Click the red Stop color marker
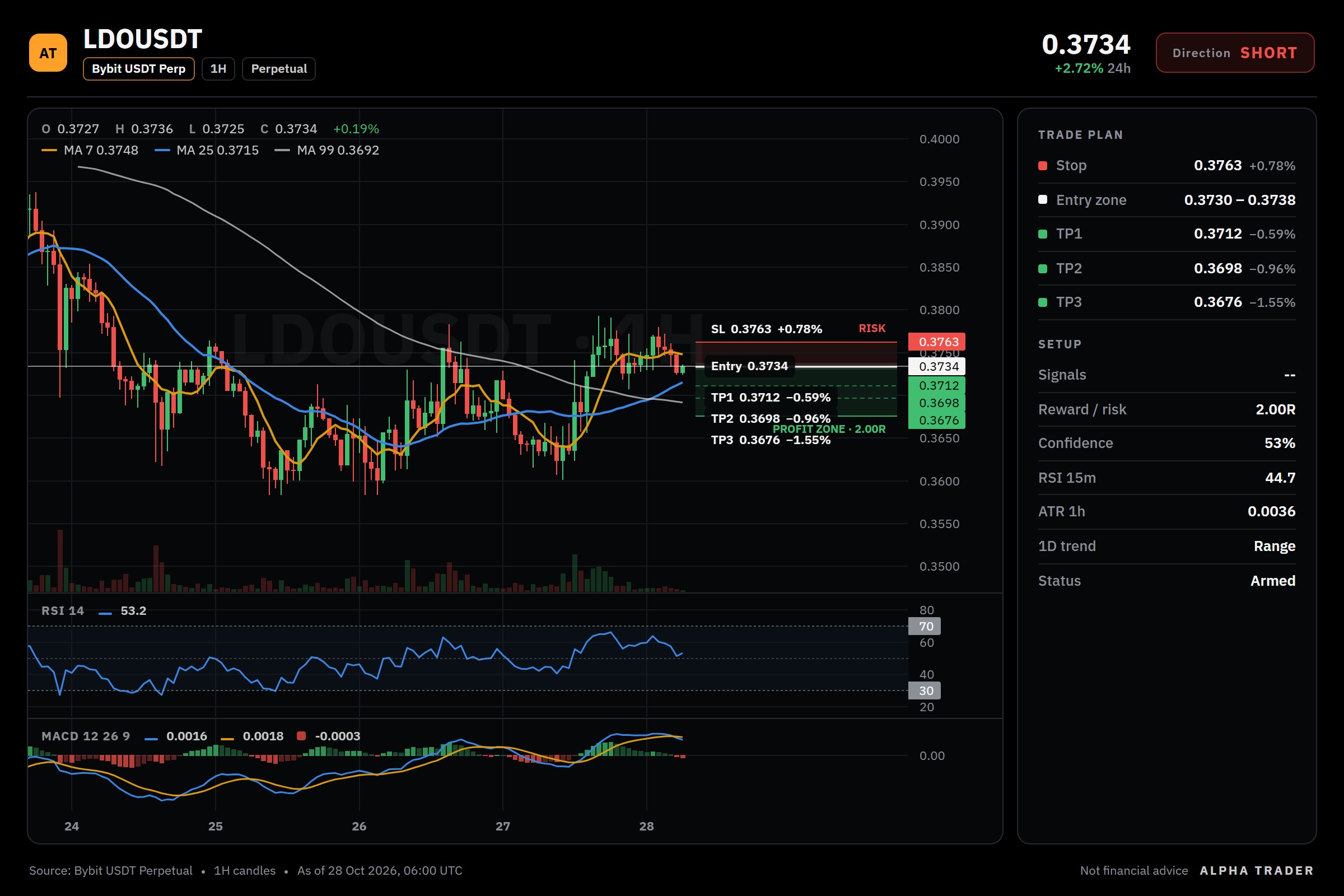 1043,166
